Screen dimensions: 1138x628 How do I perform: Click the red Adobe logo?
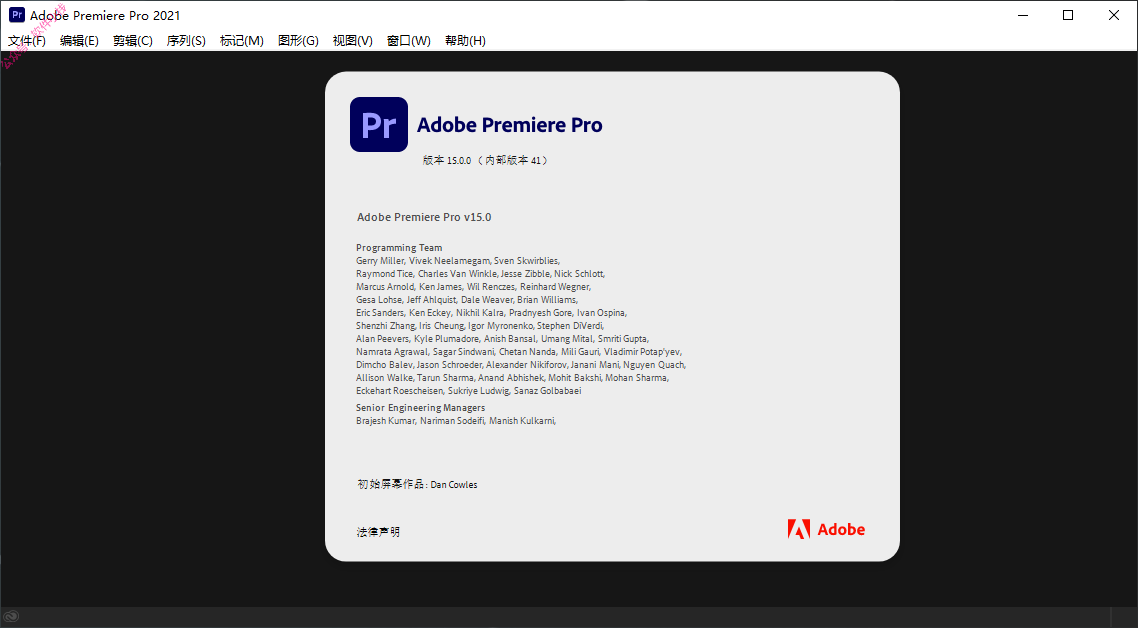[827, 529]
